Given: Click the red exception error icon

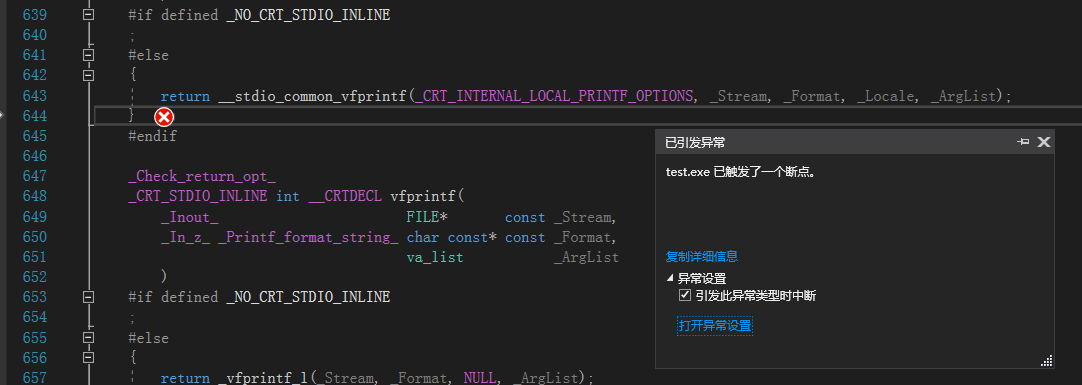Looking at the screenshot, I should pyautogui.click(x=164, y=117).
